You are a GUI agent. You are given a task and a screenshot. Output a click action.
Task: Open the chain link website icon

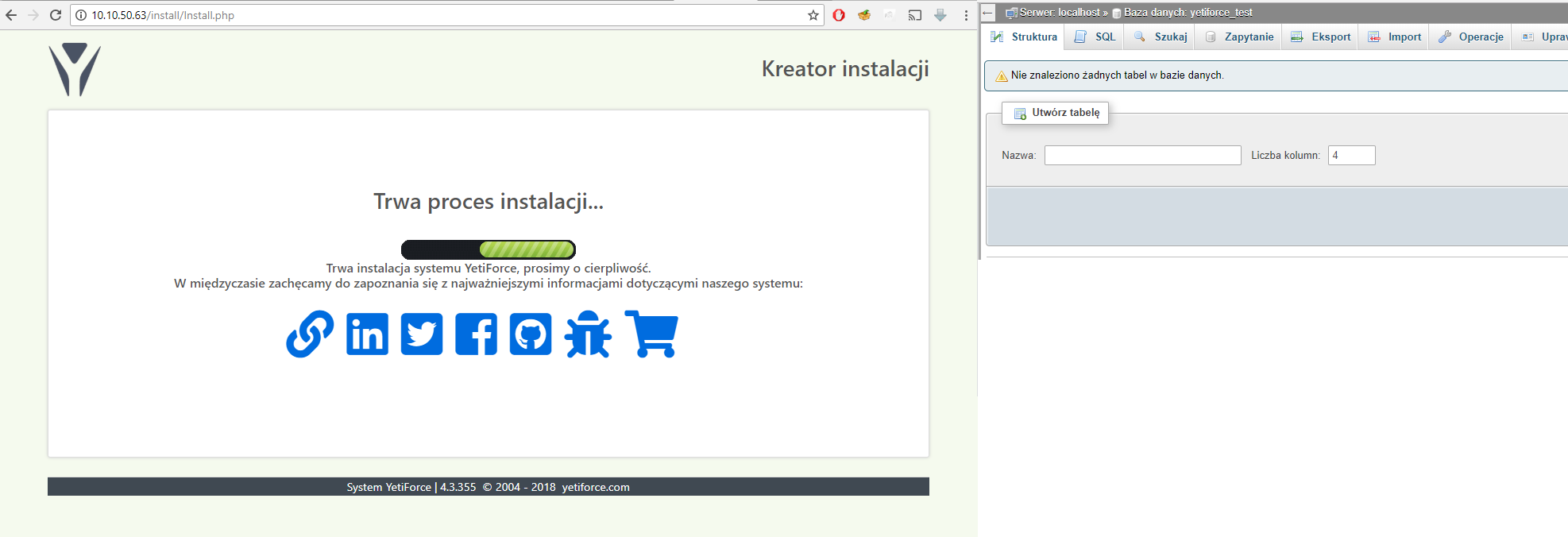(310, 334)
